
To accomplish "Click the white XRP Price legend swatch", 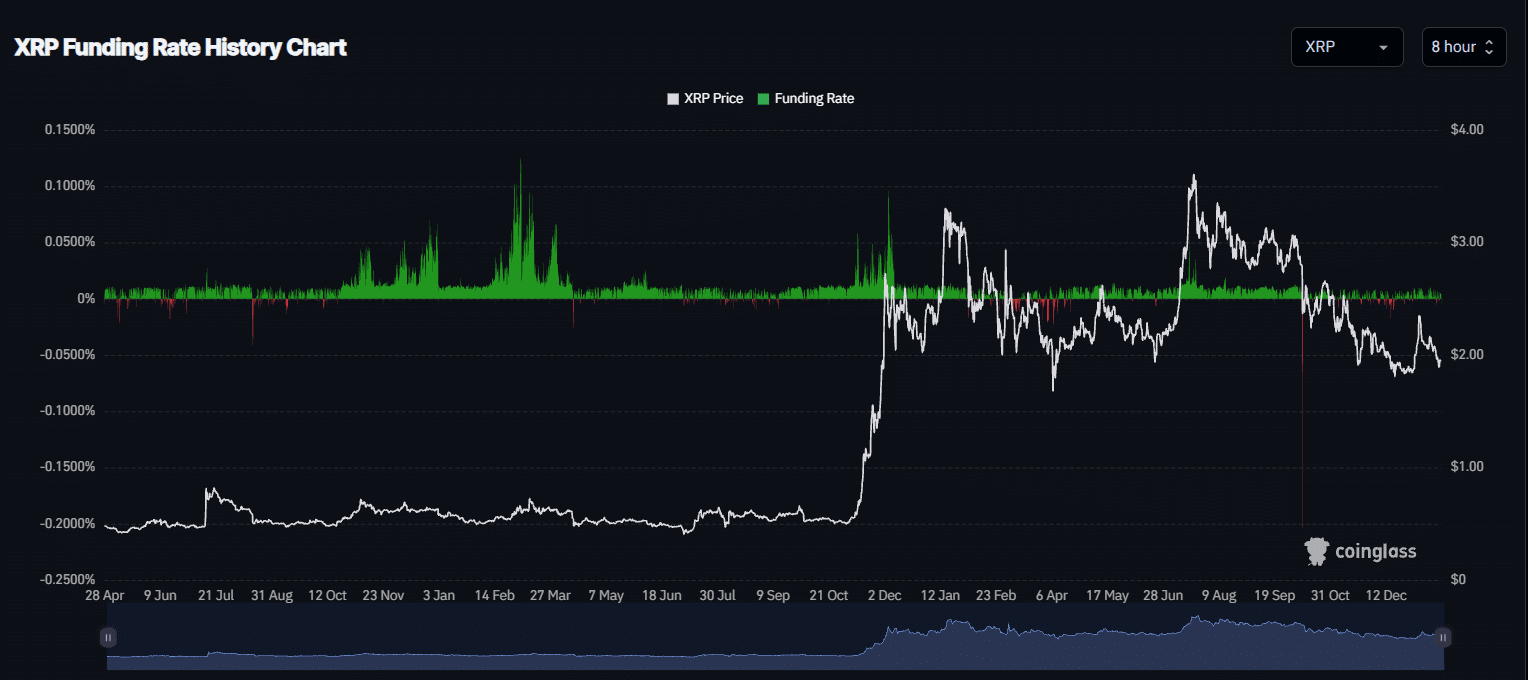I will (673, 99).
